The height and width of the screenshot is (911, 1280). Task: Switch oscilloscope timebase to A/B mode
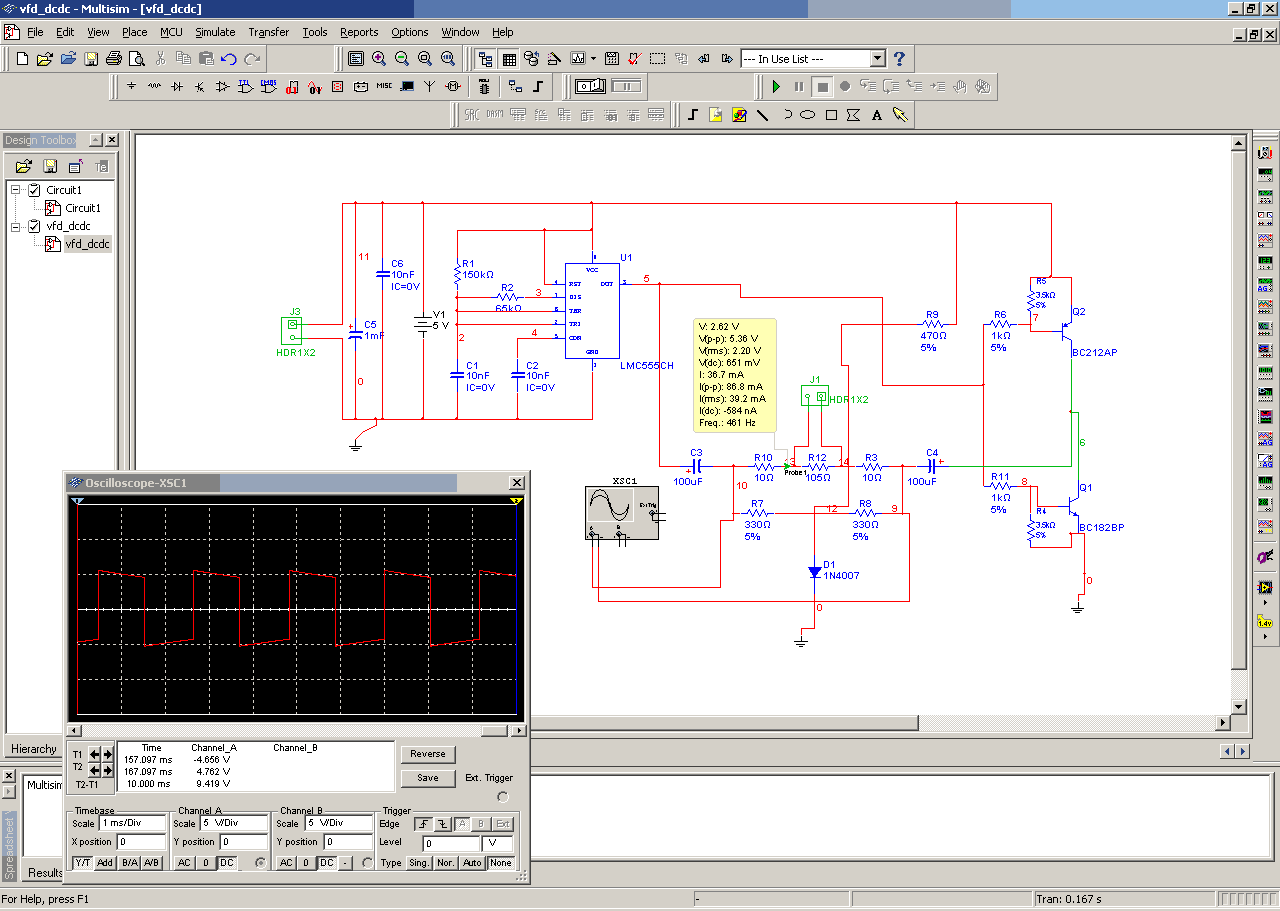pyautogui.click(x=152, y=863)
